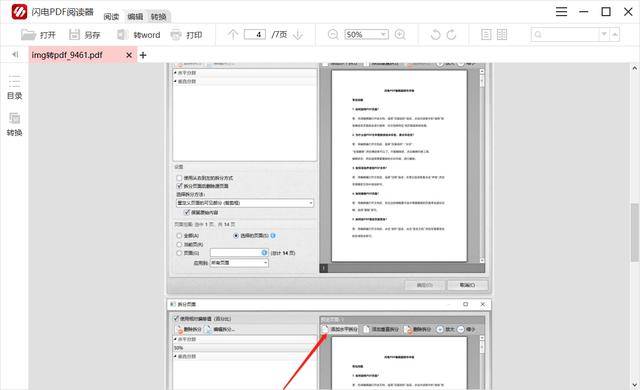The height and width of the screenshot is (390, 640).
Task: Rotate the page clockwise
Action: pyautogui.click(x=451, y=35)
